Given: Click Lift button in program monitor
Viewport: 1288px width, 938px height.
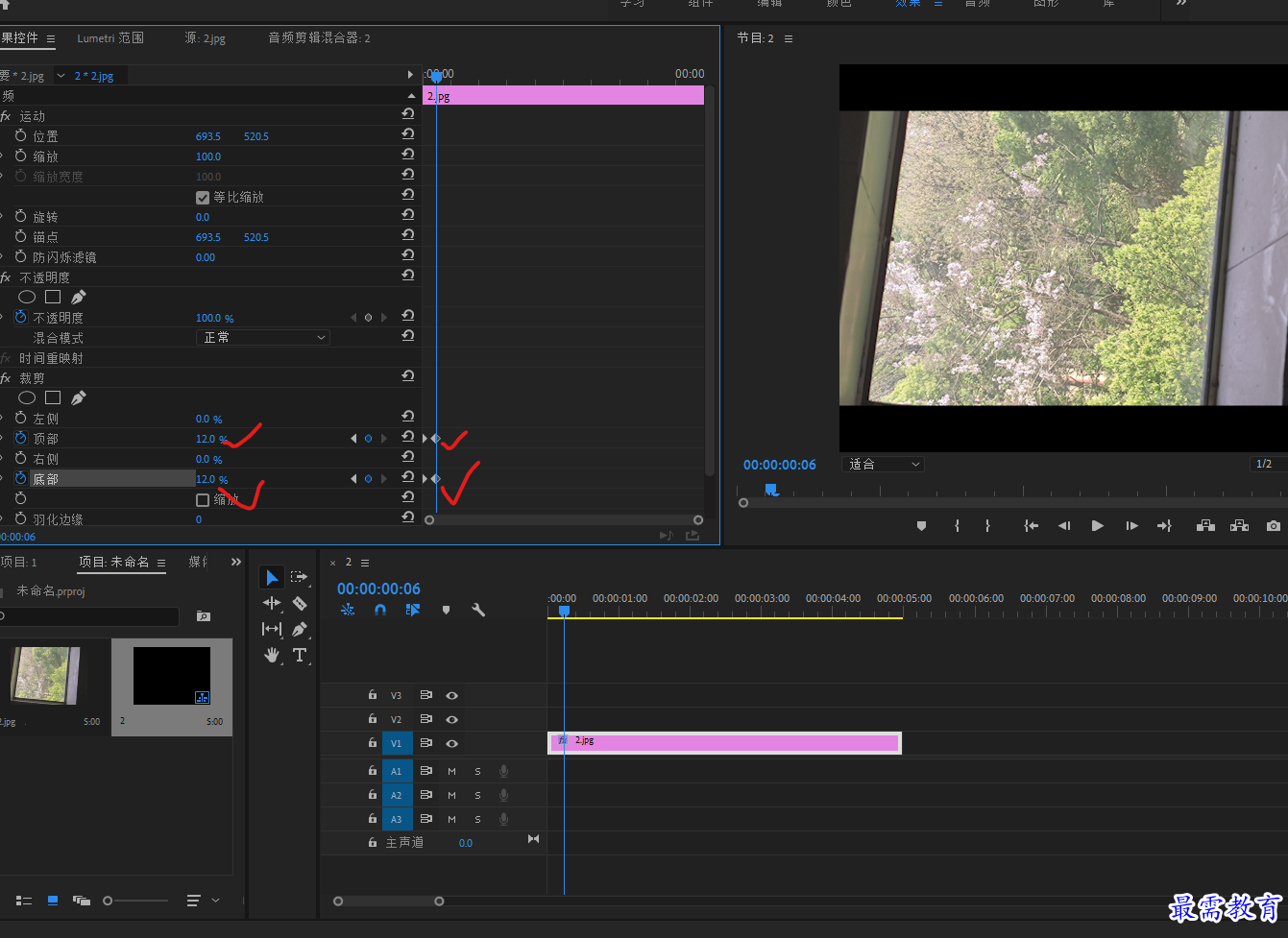Looking at the screenshot, I should (x=1205, y=525).
